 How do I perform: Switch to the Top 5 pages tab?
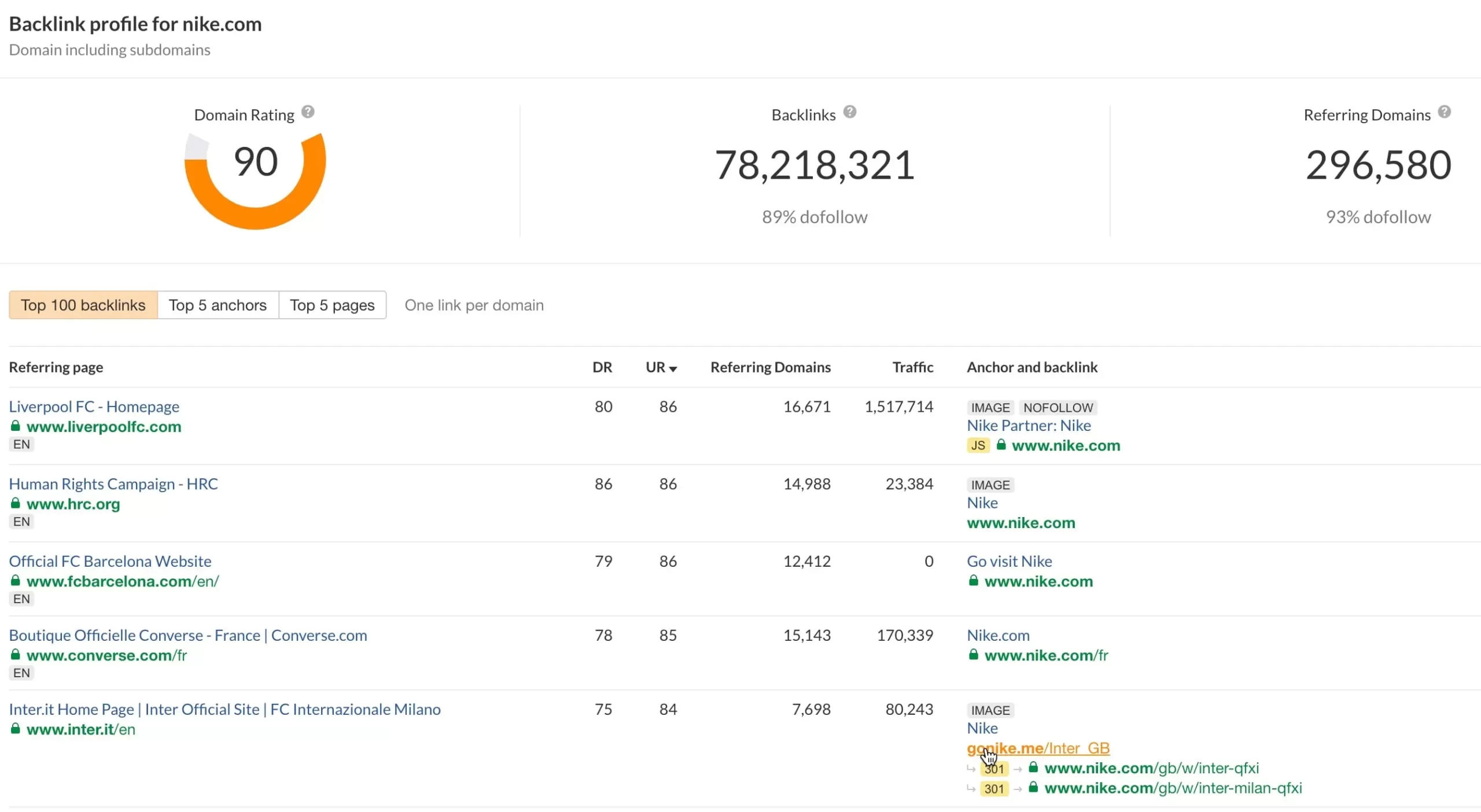(x=332, y=305)
